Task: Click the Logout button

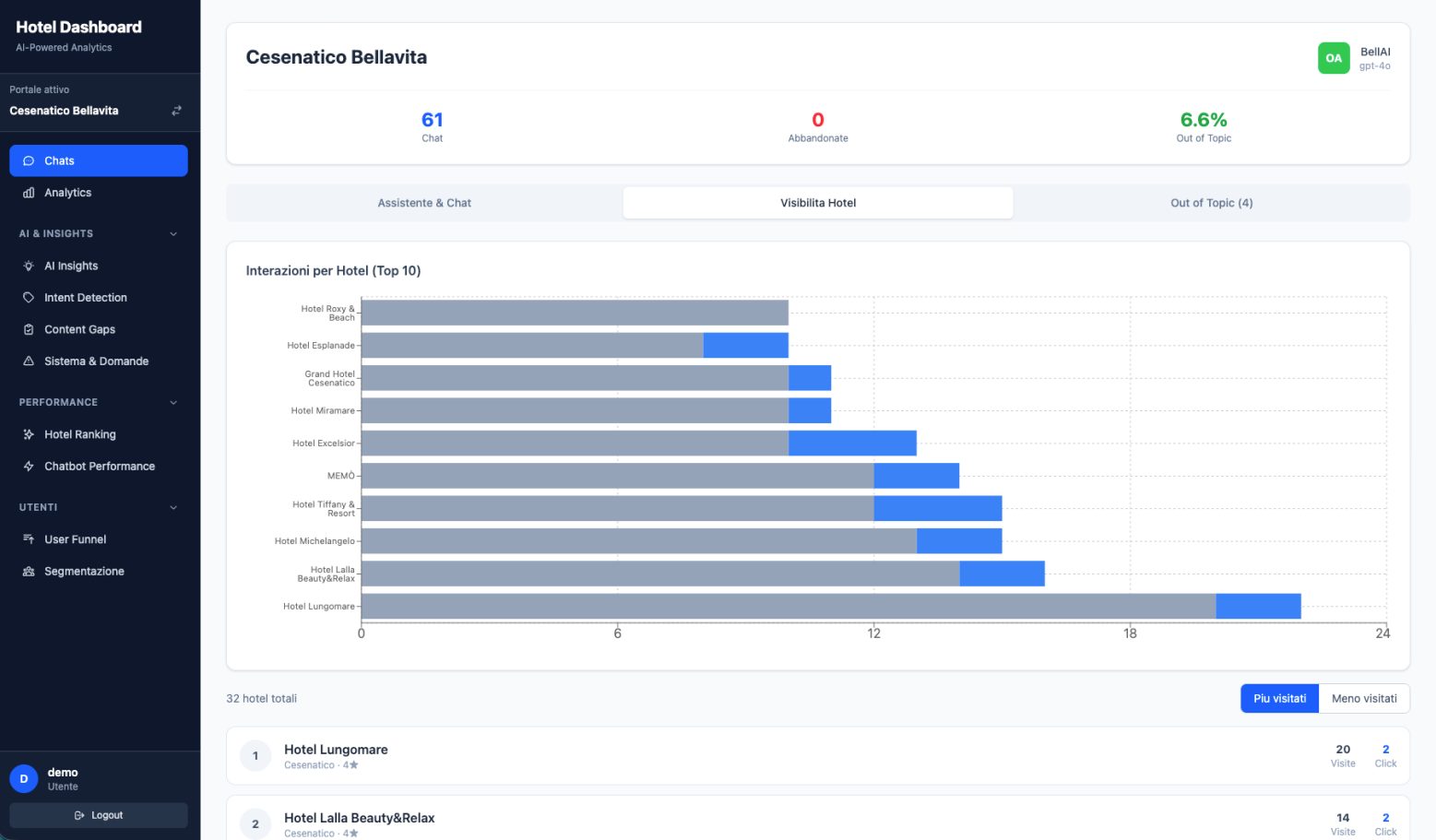Action: 99,815
